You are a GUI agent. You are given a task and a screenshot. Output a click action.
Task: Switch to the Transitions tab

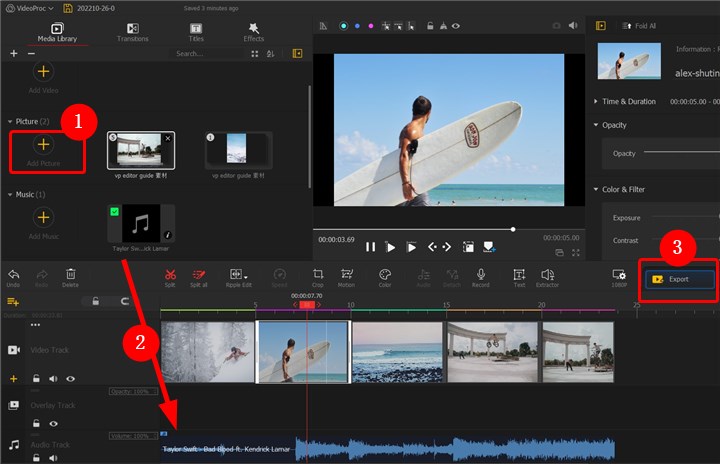132,32
